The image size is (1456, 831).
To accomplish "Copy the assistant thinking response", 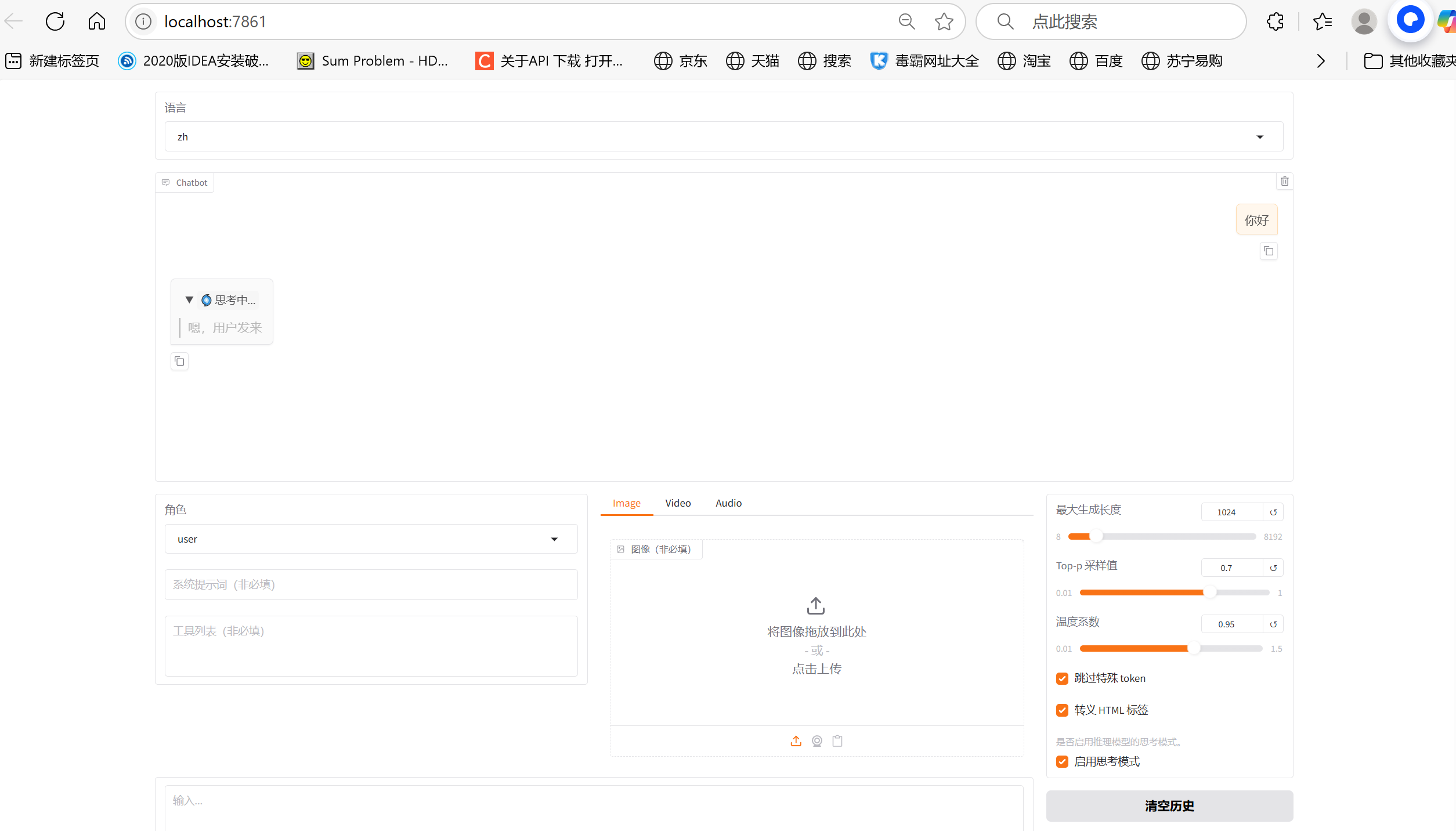I will 179,362.
